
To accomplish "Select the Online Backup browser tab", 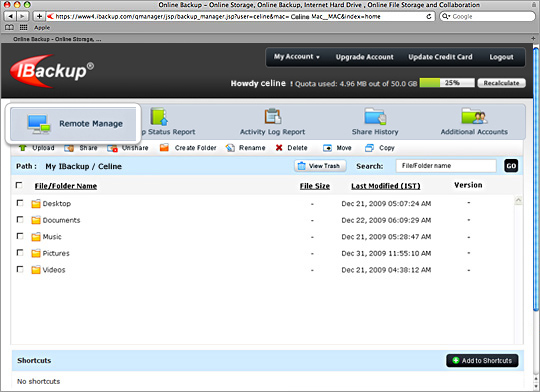I will (x=57, y=39).
